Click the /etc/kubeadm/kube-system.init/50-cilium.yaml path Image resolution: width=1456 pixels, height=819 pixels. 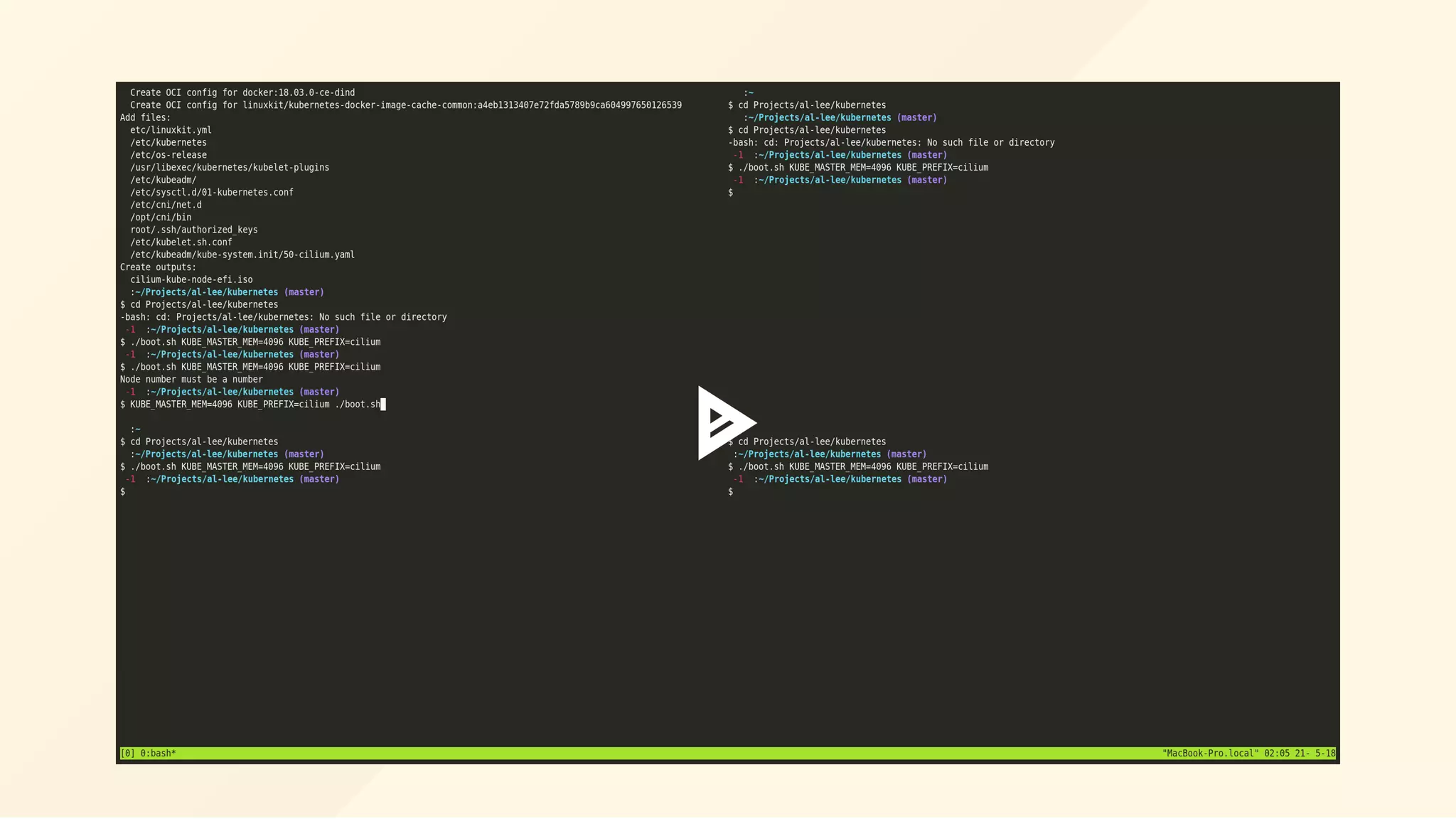tap(242, 255)
